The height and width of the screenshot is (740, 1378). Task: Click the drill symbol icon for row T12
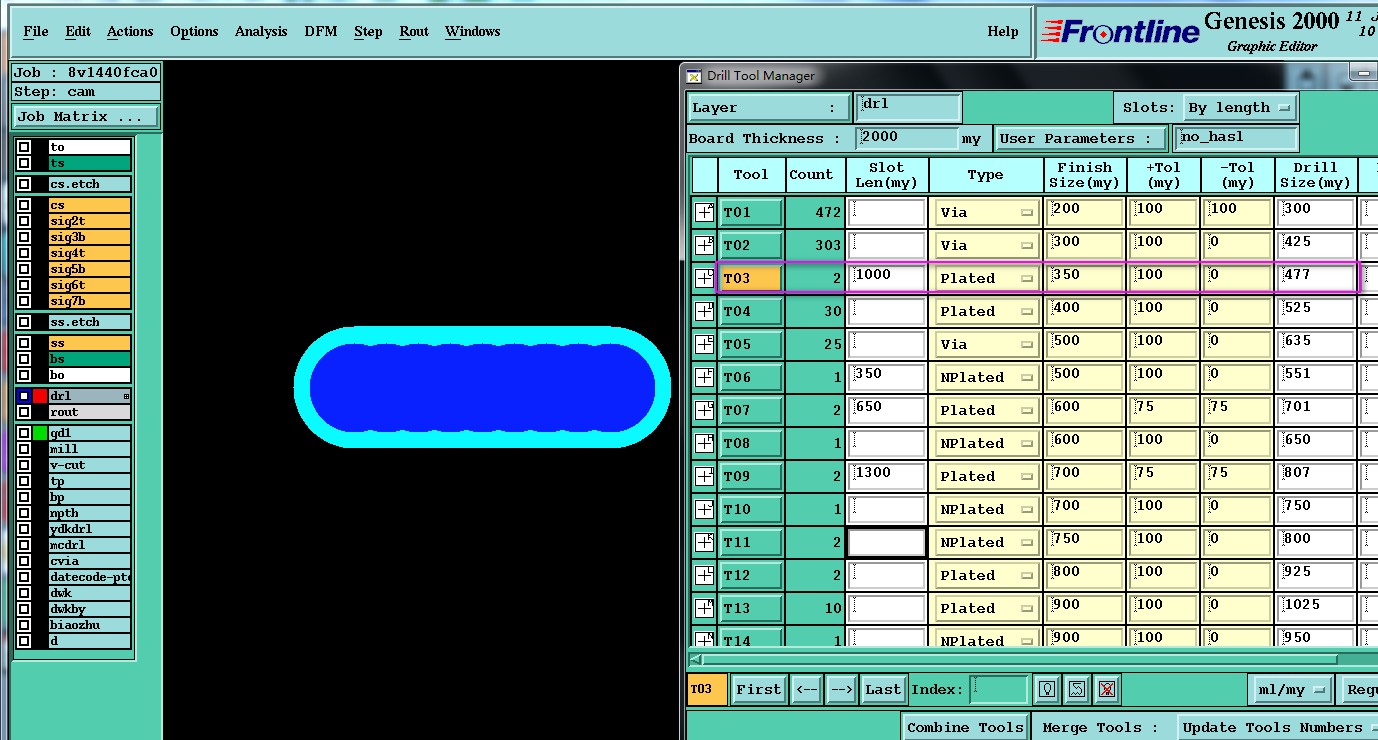click(704, 575)
